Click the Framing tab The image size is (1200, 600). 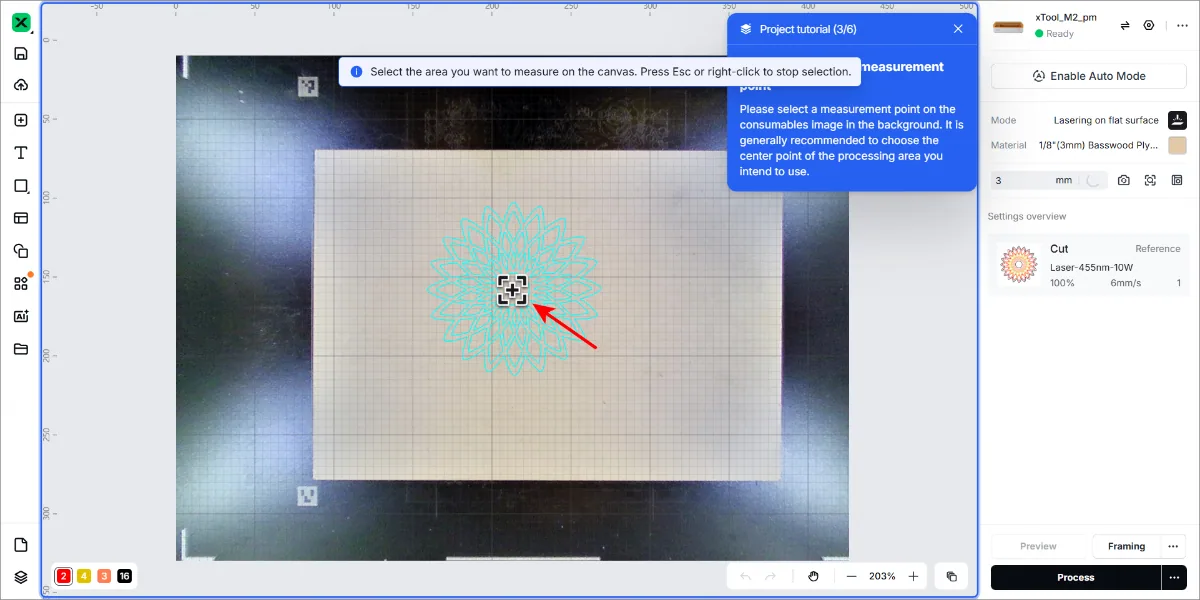1126,546
